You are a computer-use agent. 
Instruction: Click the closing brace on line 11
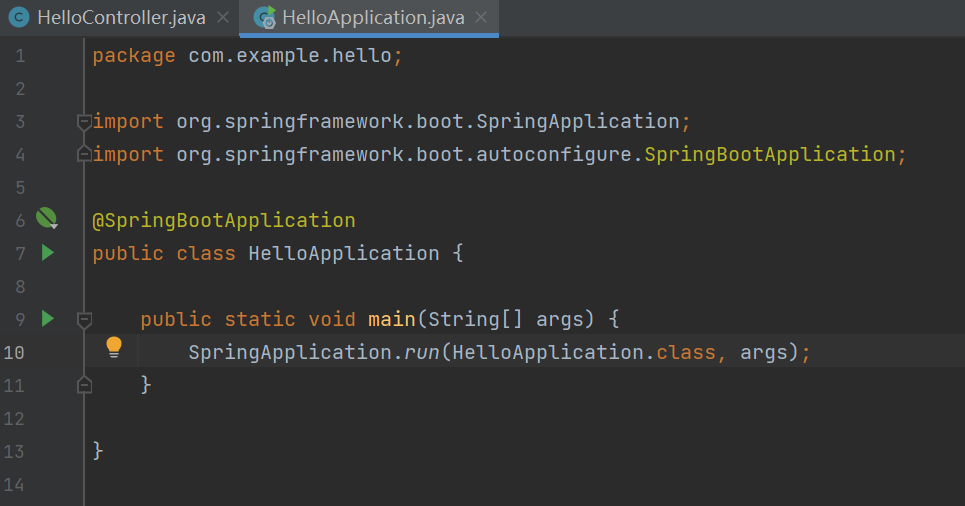pos(146,385)
